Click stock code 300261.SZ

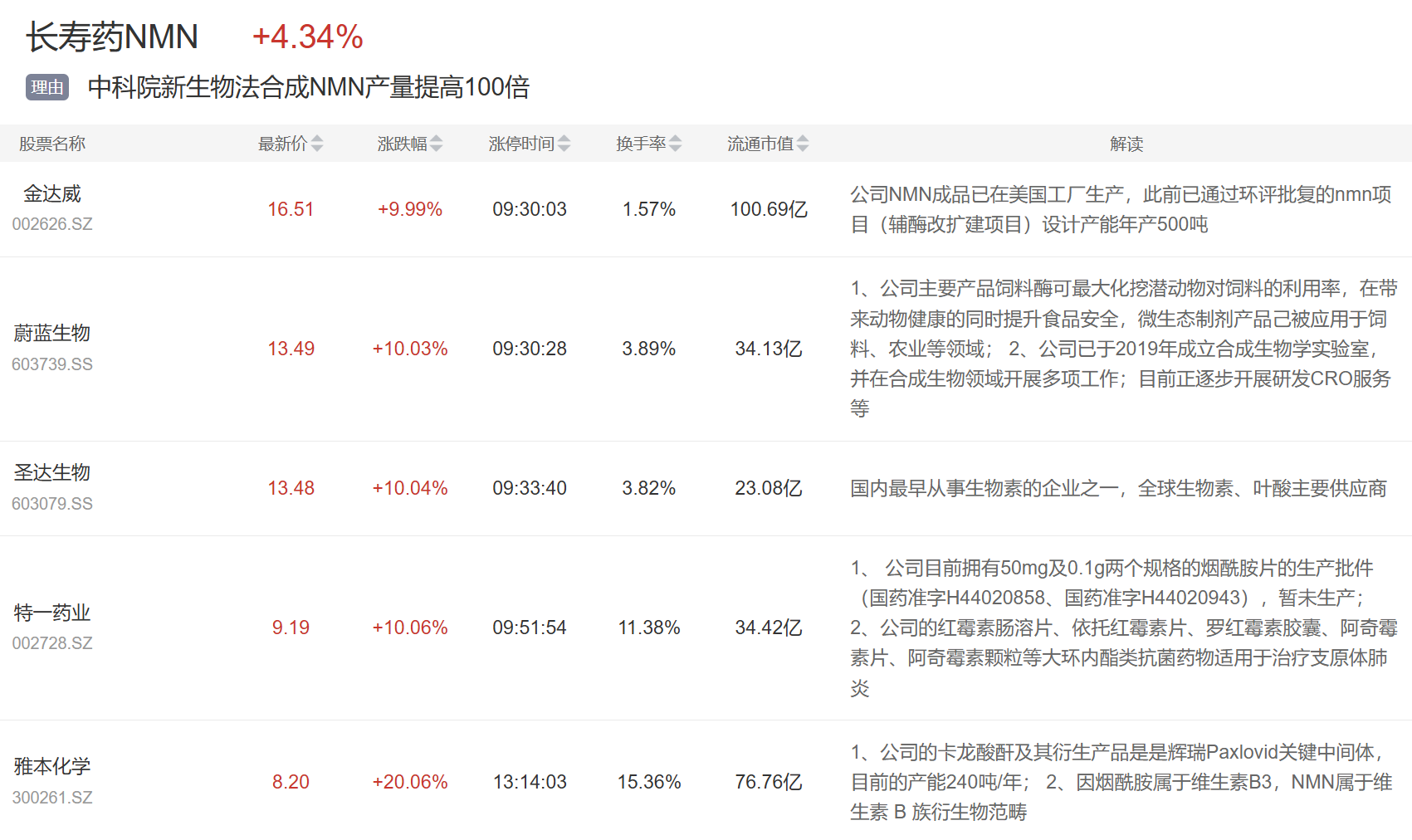click(52, 798)
